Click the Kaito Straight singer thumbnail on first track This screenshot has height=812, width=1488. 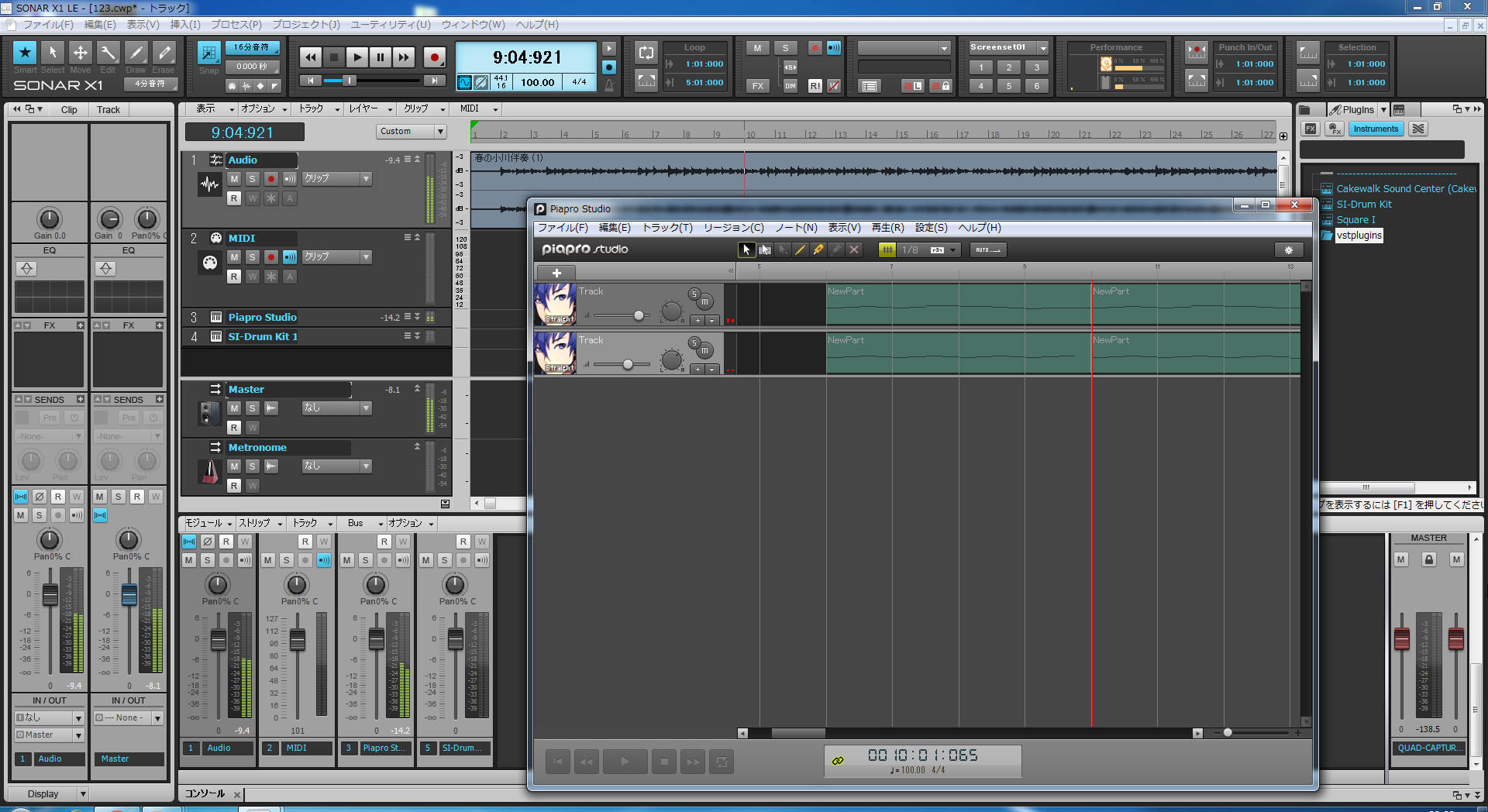(555, 304)
